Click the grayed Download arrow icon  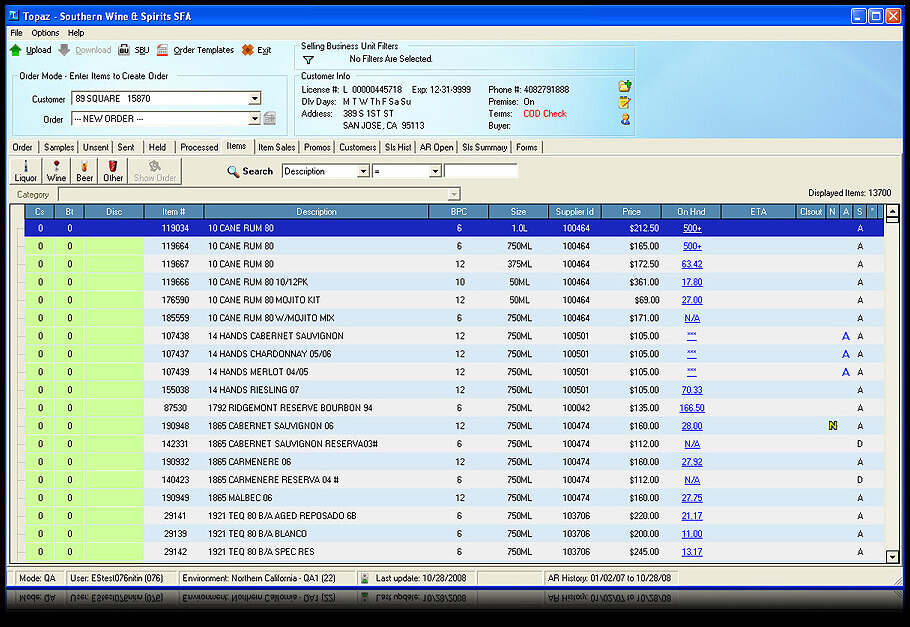[64, 51]
